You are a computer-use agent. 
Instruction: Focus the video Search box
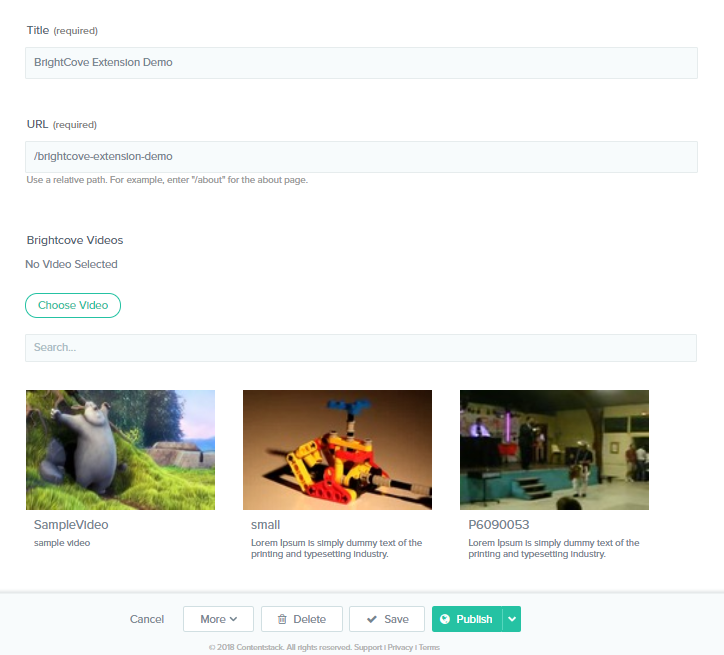pos(361,348)
